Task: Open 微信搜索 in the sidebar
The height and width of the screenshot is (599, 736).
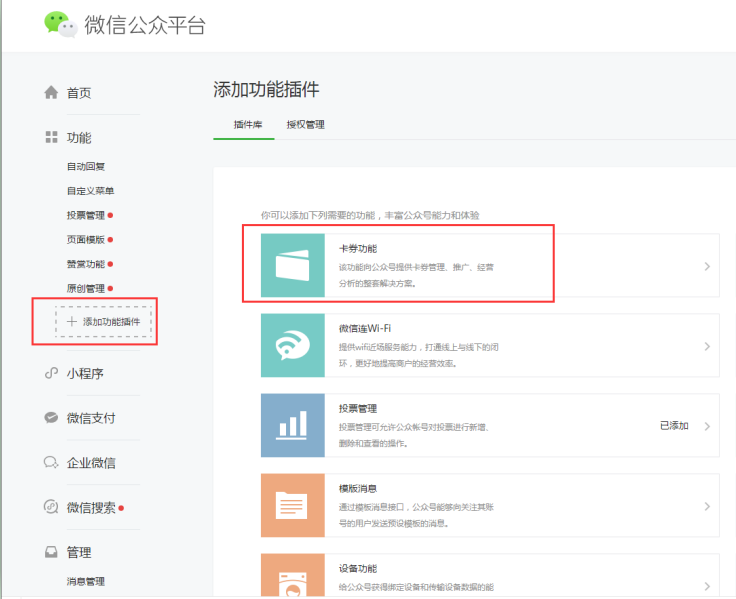Action: [x=91, y=507]
